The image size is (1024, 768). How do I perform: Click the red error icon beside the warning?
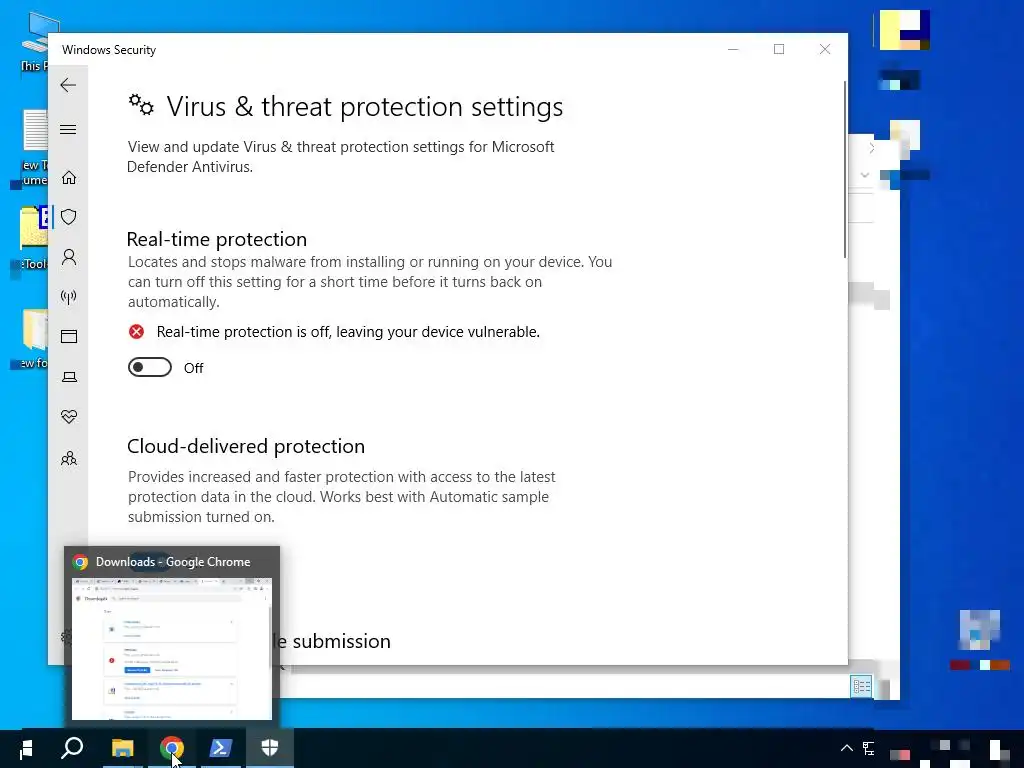[136, 332]
